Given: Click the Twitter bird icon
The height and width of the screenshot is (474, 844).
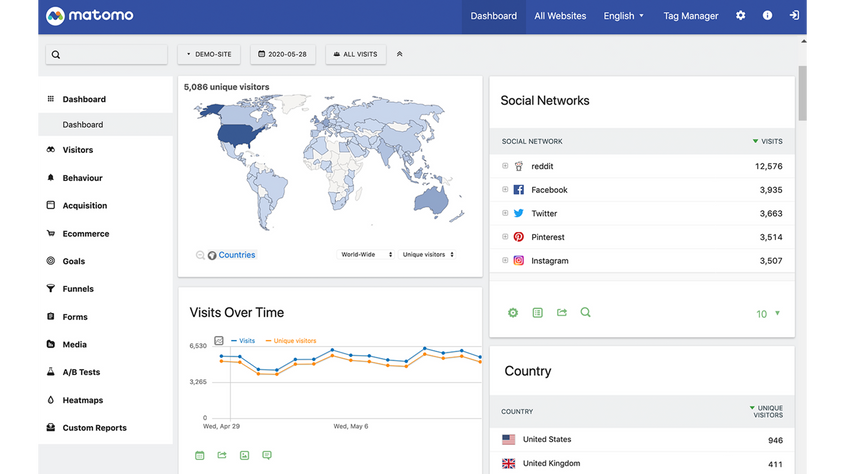Looking at the screenshot, I should (x=518, y=214).
